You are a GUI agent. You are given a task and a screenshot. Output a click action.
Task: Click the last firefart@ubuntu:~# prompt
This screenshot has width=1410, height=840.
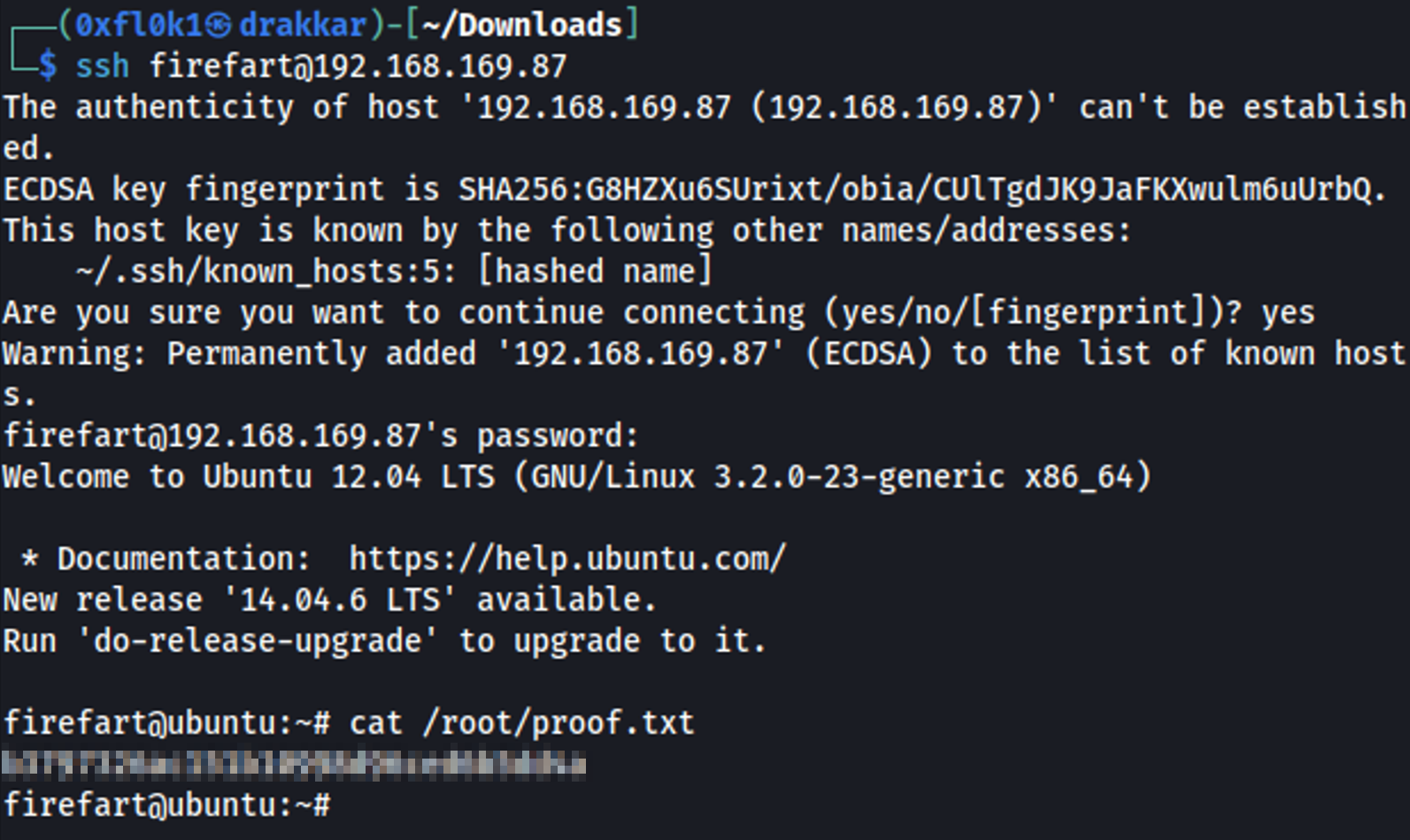point(167,805)
